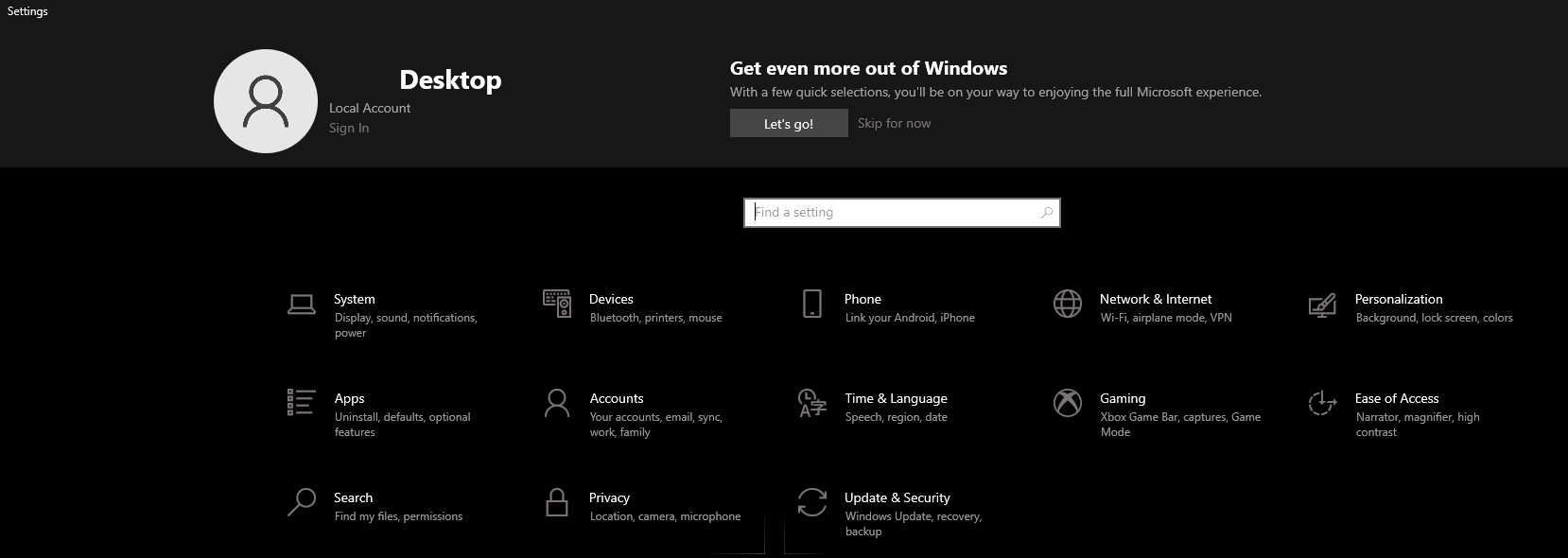Select the Time & Language icon
Image resolution: width=1568 pixels, height=558 pixels.
pyautogui.click(x=812, y=403)
